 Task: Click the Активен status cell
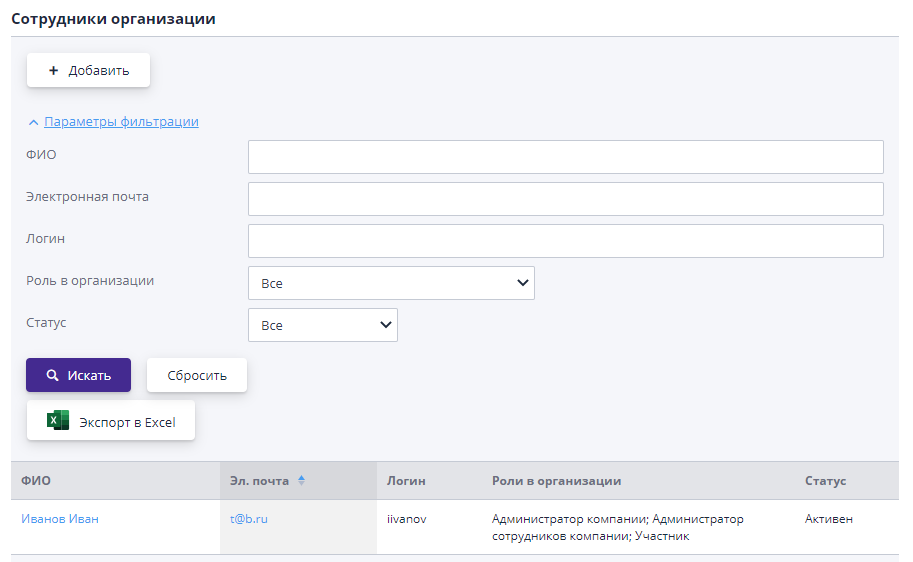[x=828, y=519]
